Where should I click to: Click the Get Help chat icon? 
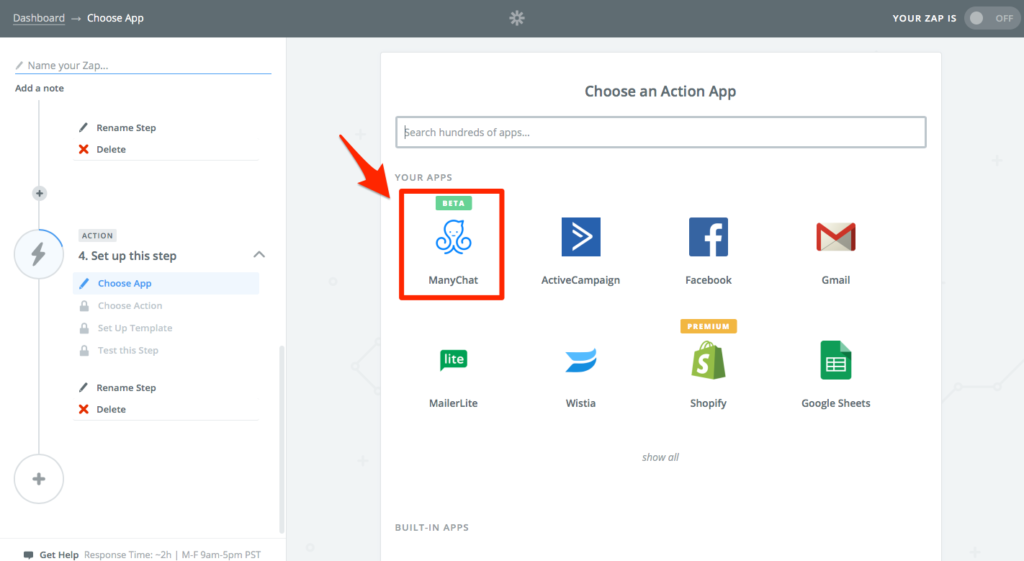tap(28, 554)
